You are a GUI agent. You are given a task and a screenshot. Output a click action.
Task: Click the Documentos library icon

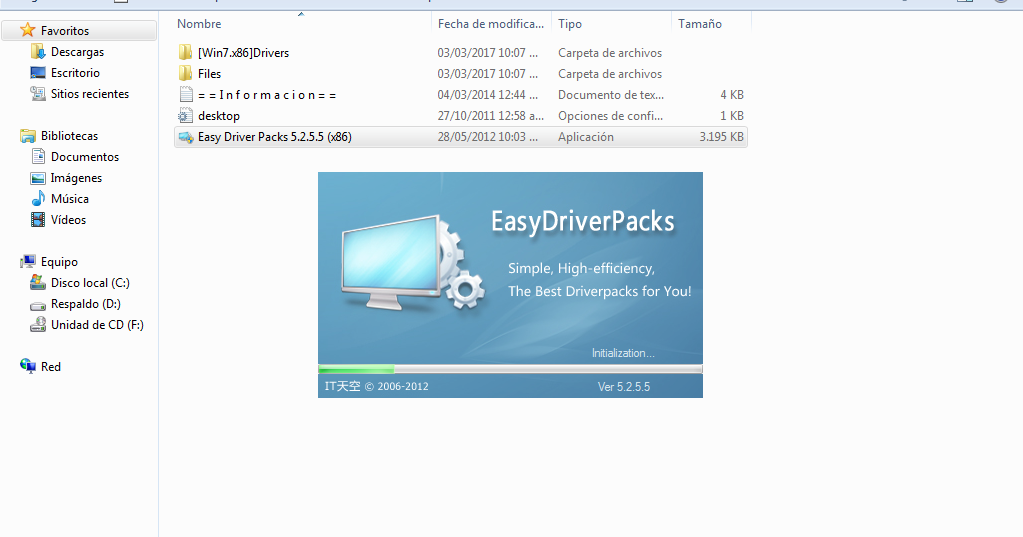coord(38,157)
